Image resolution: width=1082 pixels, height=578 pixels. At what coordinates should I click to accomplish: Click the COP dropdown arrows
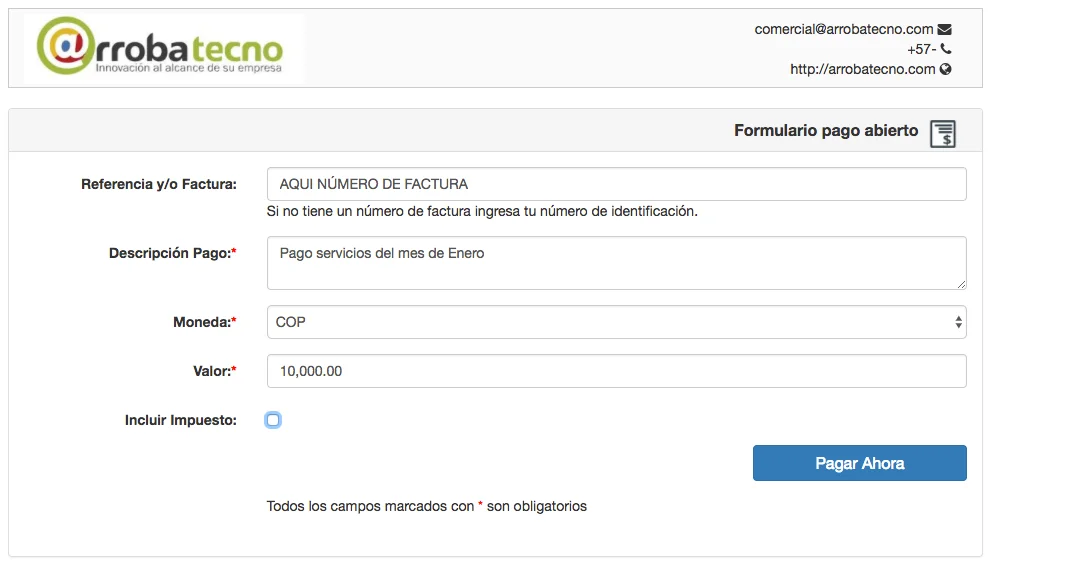coord(958,322)
